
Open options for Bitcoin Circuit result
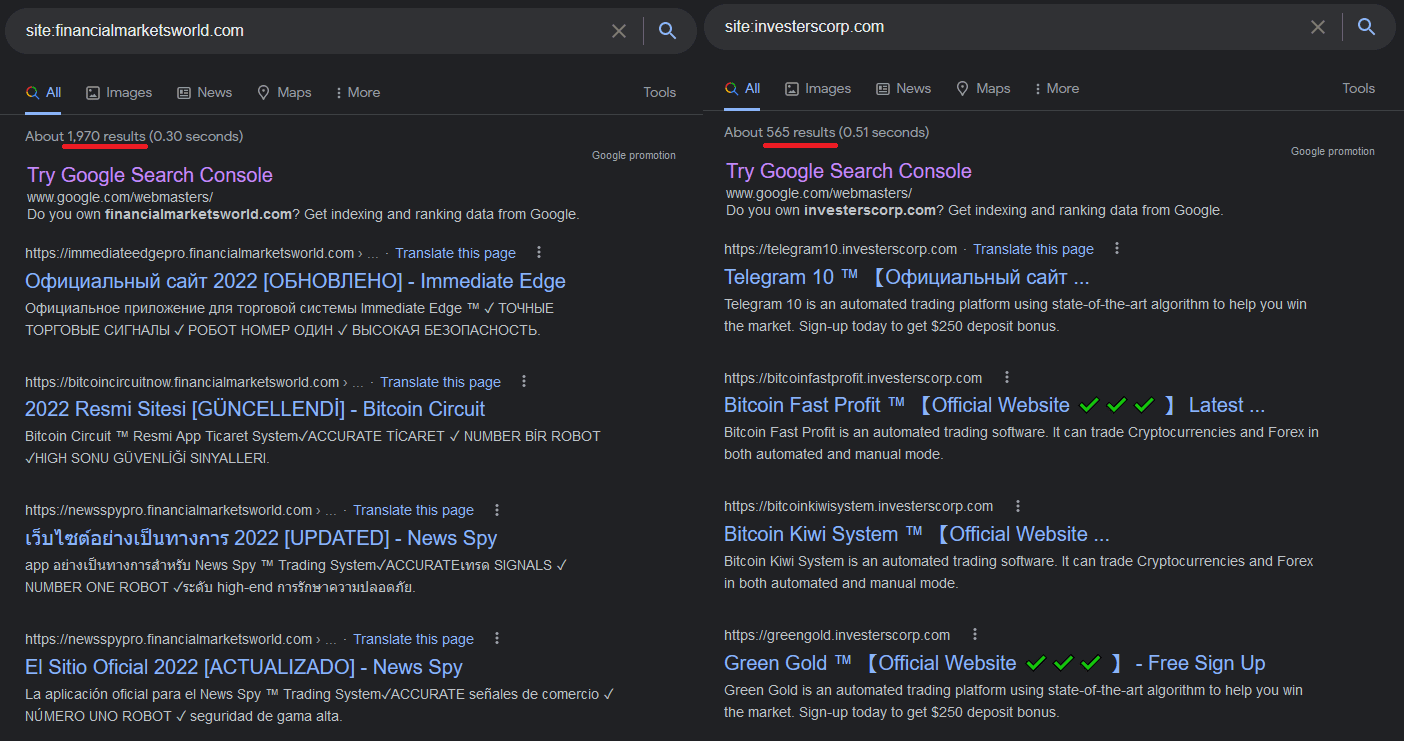(x=523, y=382)
